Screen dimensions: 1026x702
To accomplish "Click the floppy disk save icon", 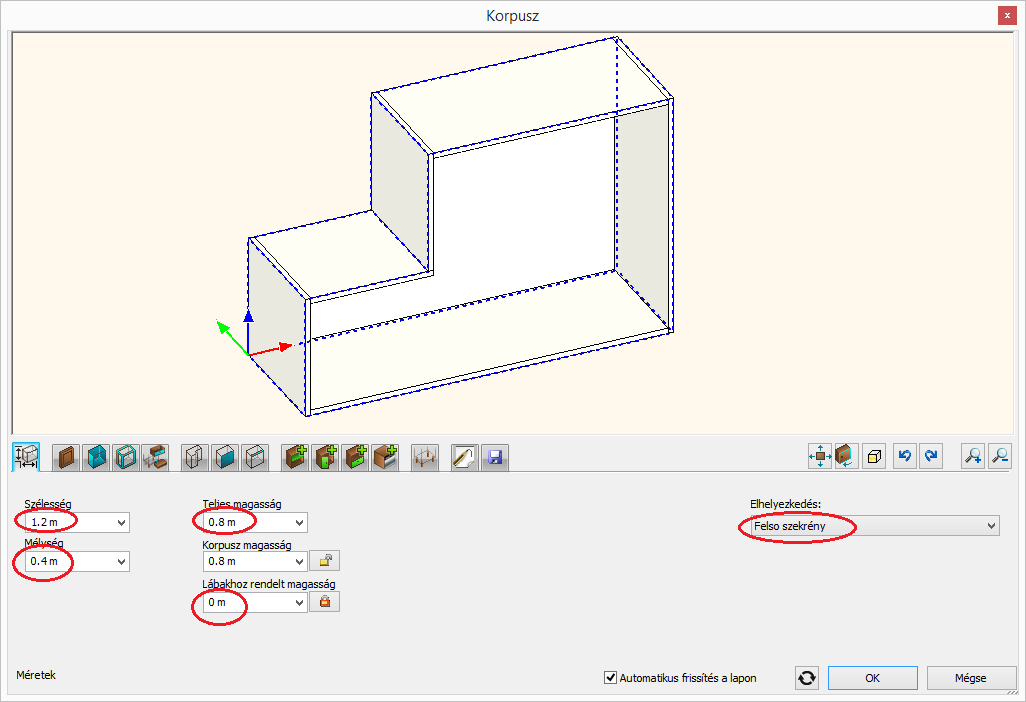I will pos(495,457).
